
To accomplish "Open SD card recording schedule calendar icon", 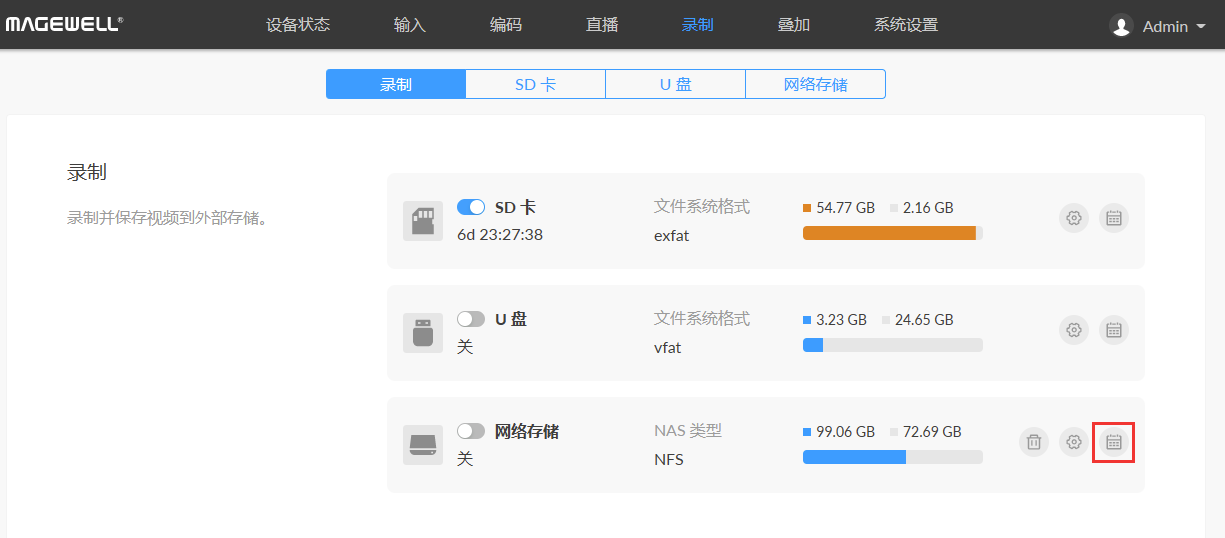I will point(1114,218).
